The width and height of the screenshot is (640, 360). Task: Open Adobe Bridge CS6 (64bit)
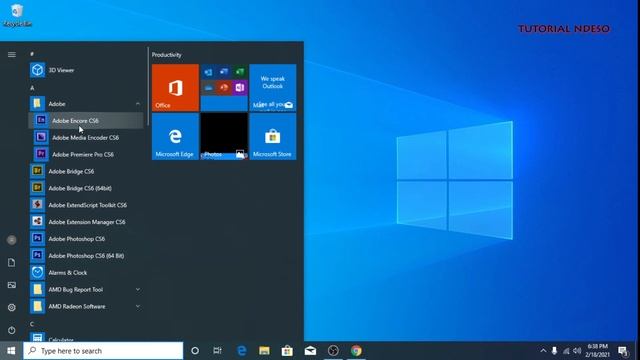(86, 188)
